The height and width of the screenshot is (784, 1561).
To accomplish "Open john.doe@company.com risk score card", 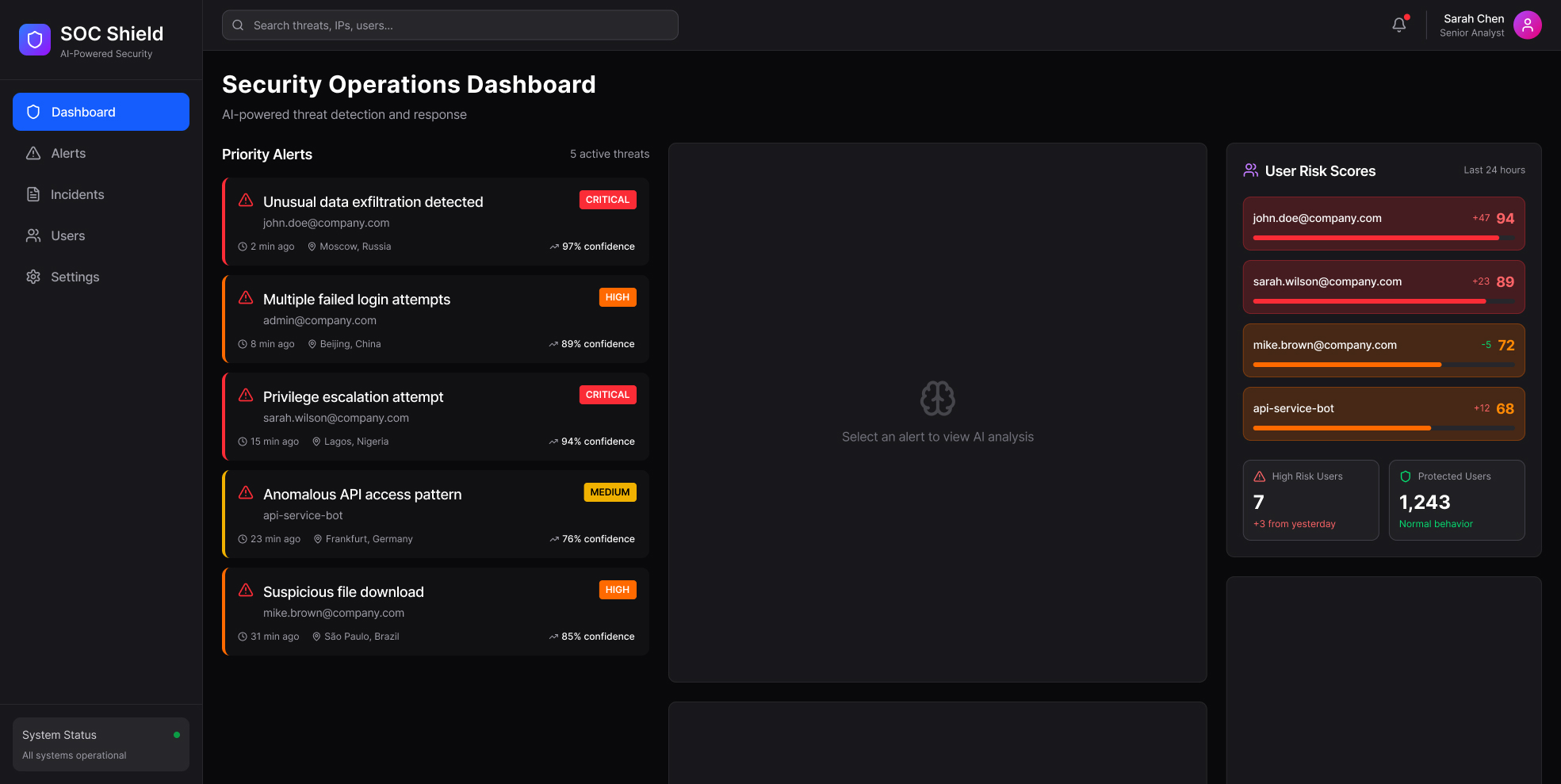I will click(x=1383, y=224).
